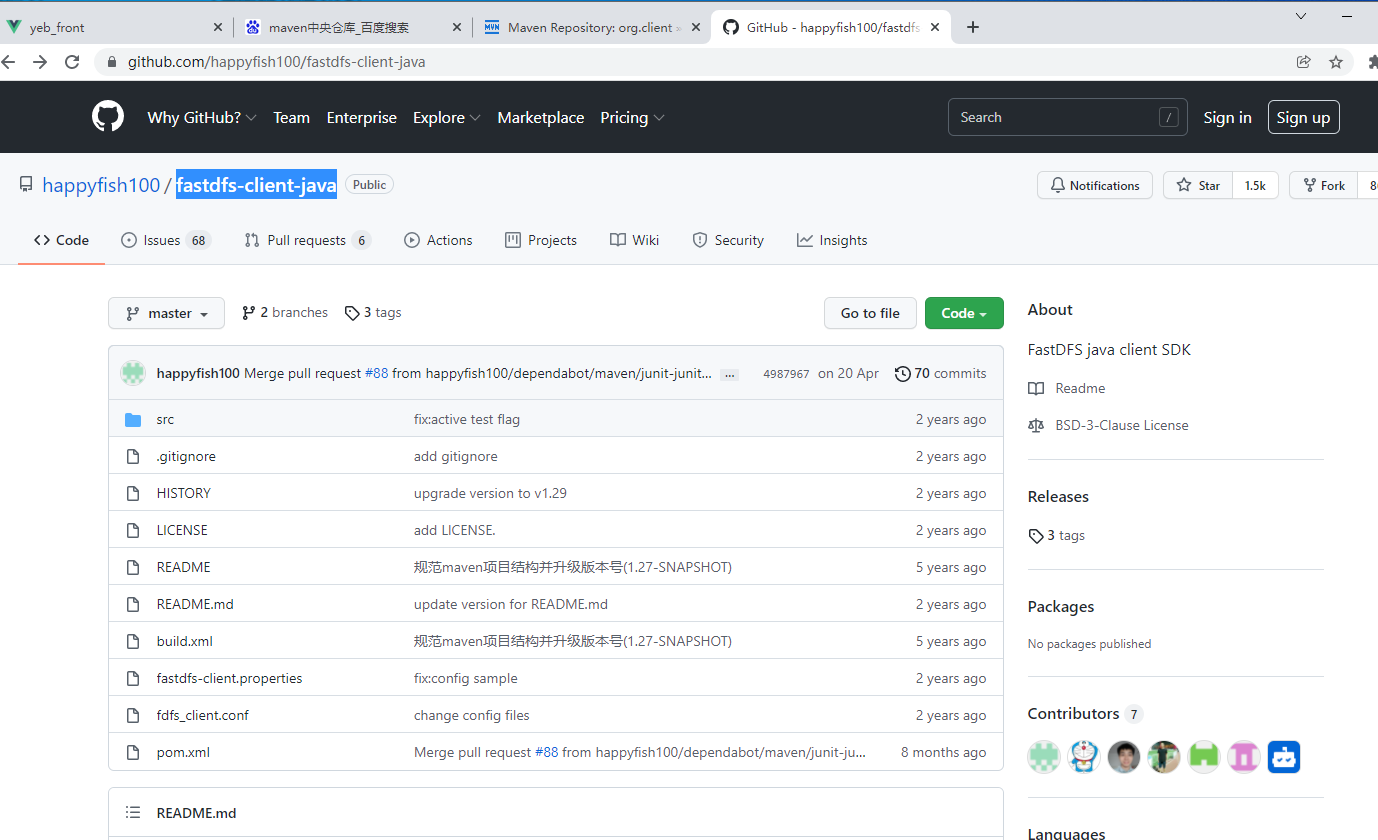Switch to the Insights tab
This screenshot has width=1378, height=840.
point(832,241)
